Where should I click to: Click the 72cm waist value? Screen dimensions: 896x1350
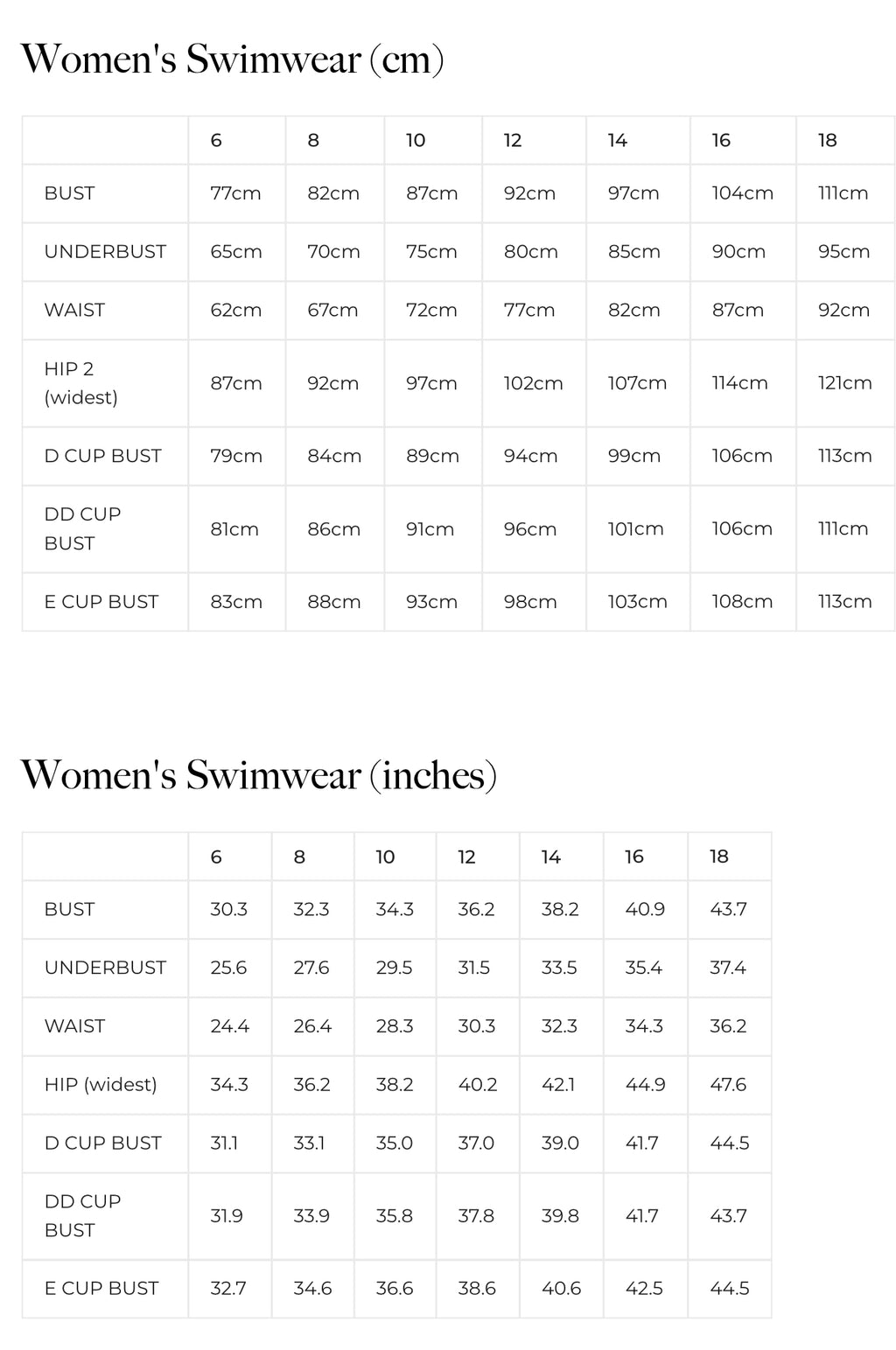pyautogui.click(x=431, y=311)
